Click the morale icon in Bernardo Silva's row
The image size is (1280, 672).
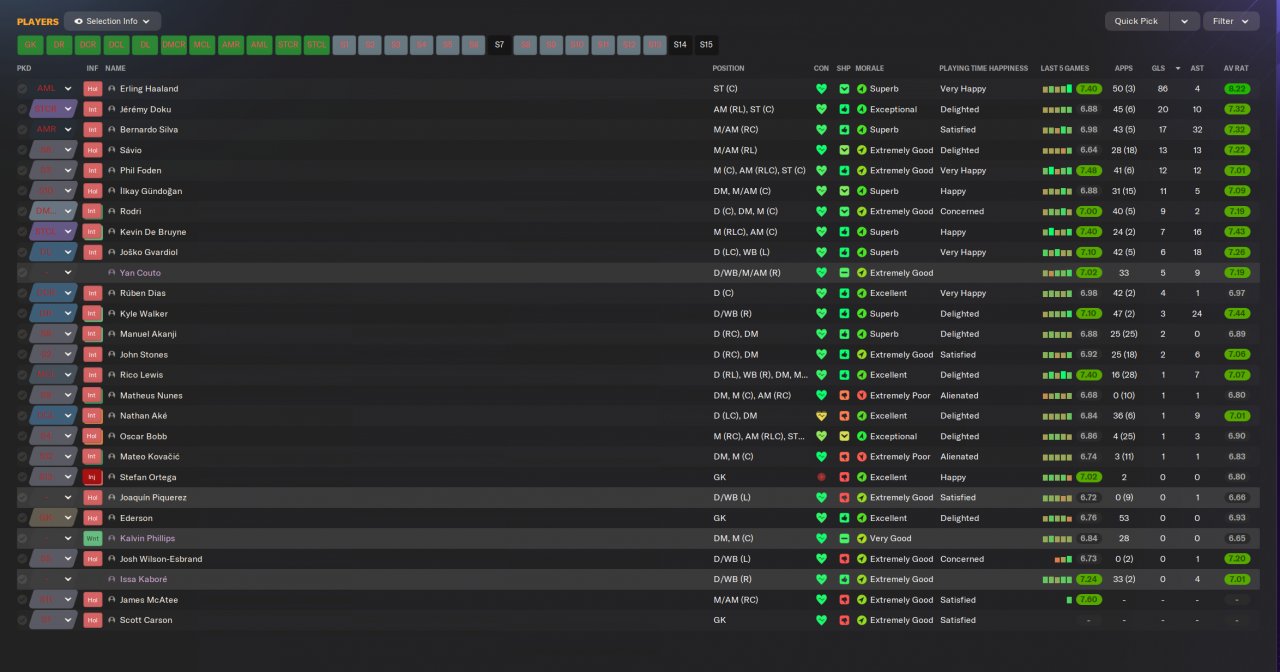[862, 130]
